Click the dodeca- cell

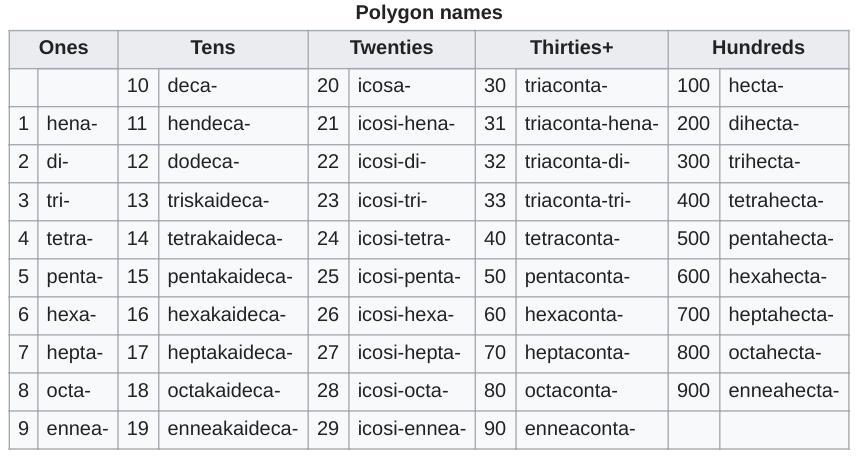coord(203,162)
